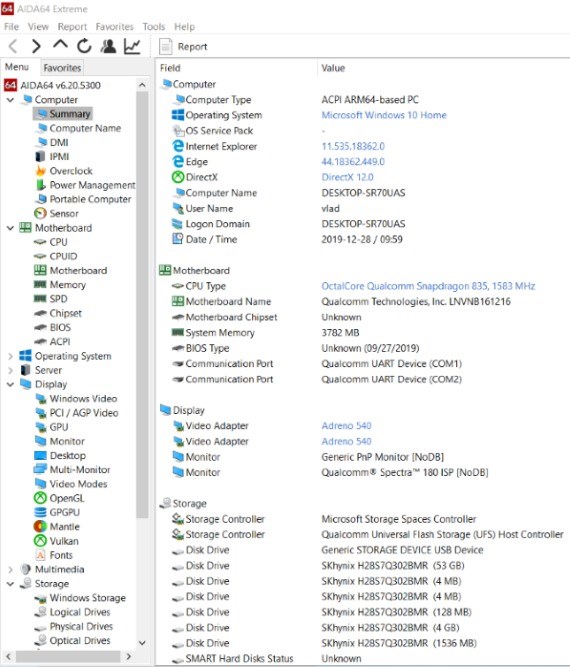The image size is (570, 667).
Task: Open the OctalCore Qualcomm Snapdragon 835 link
Action: pos(428,286)
